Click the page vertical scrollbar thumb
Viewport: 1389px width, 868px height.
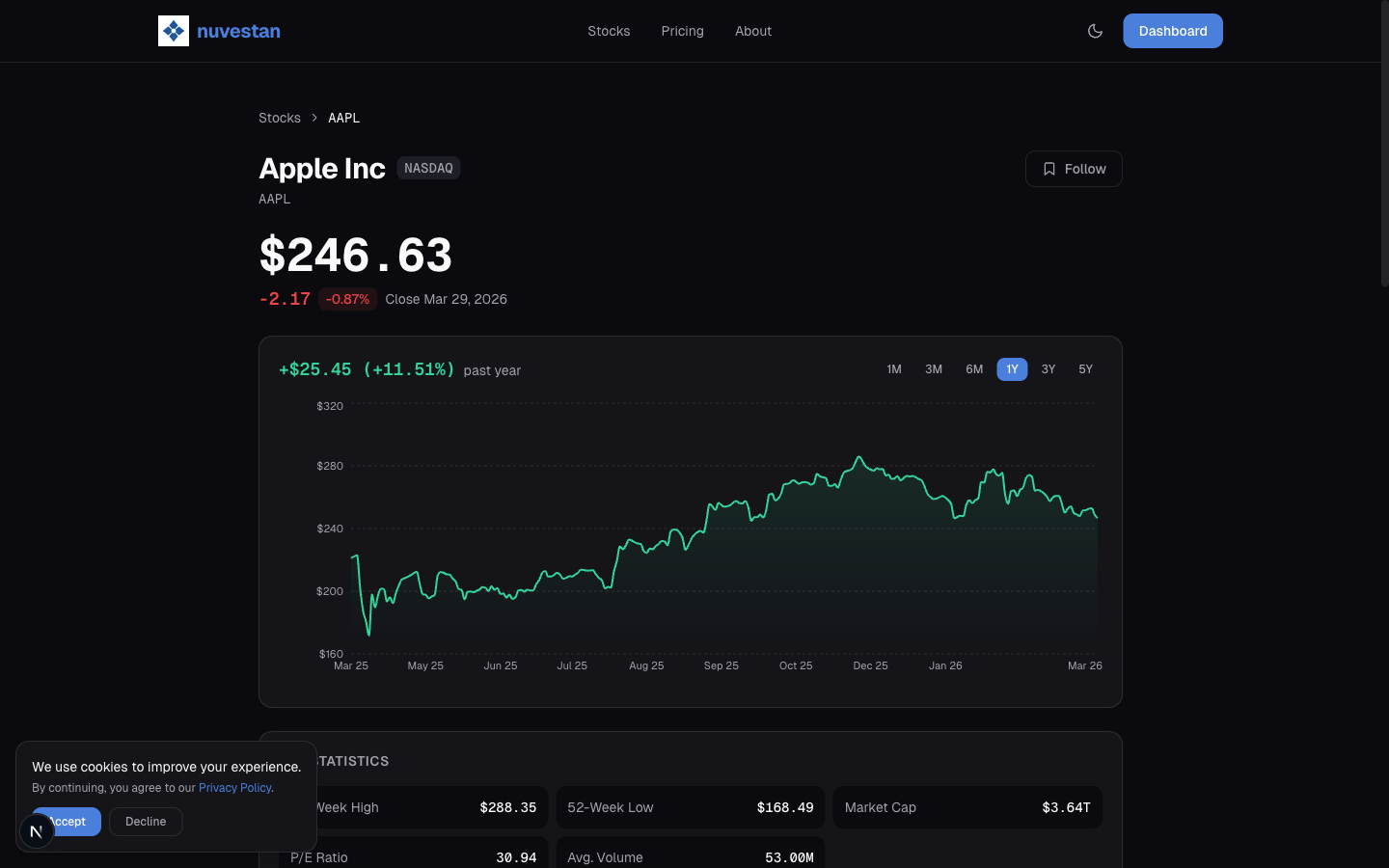click(x=1384, y=145)
